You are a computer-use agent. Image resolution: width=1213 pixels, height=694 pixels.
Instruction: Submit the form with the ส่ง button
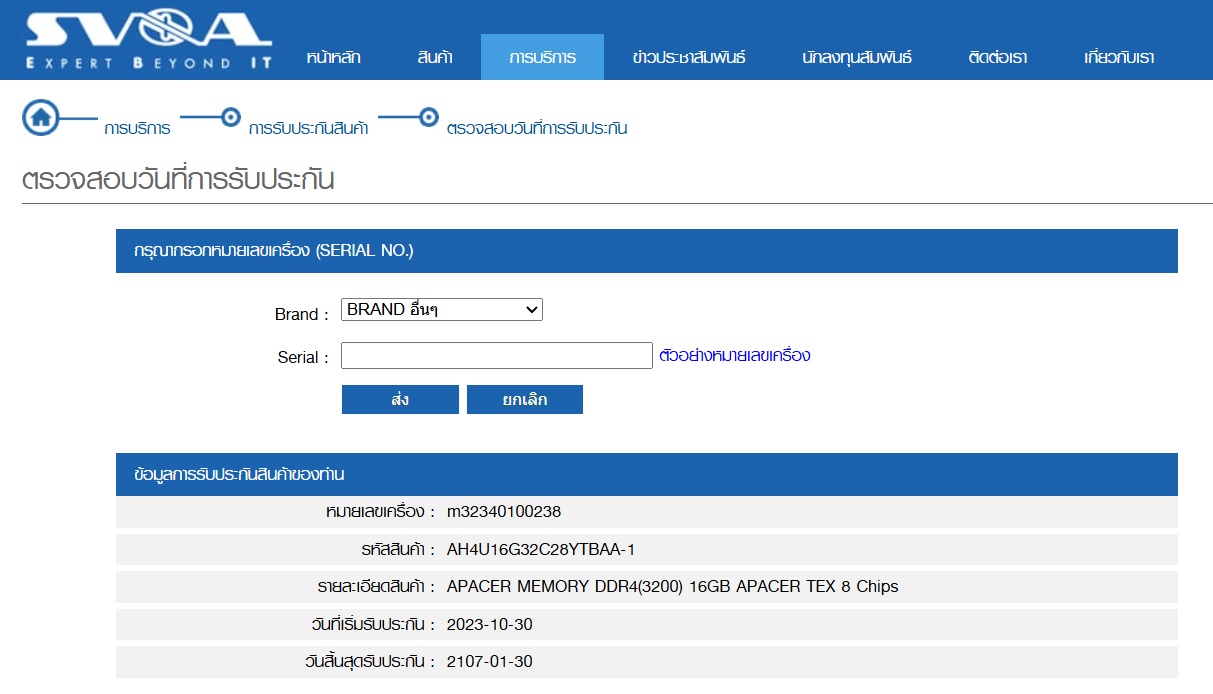pos(400,400)
